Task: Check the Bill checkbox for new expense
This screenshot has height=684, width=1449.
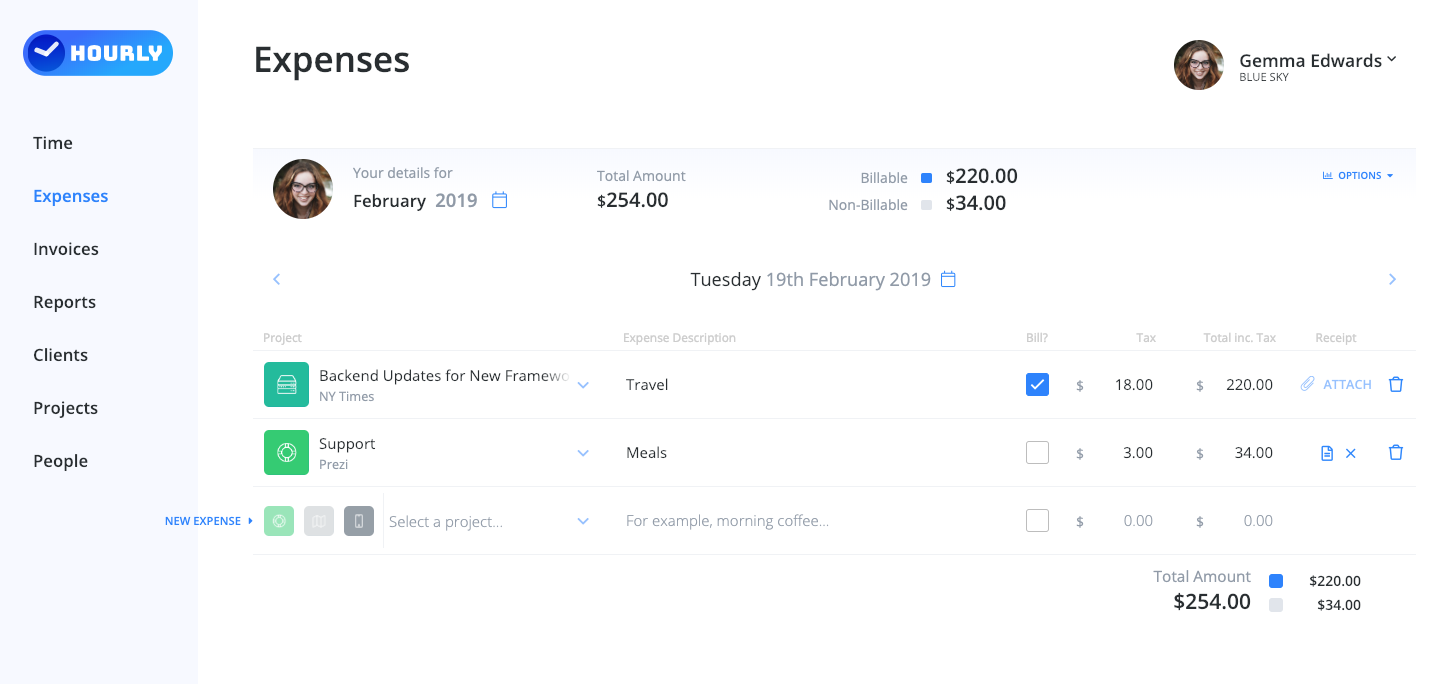Action: coord(1038,520)
